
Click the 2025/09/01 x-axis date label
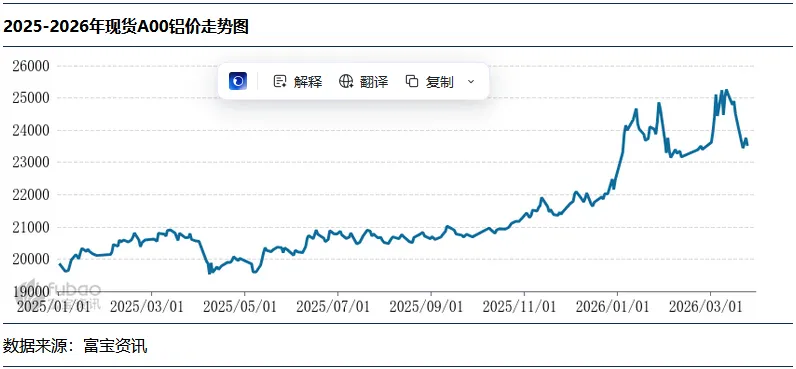[426, 307]
